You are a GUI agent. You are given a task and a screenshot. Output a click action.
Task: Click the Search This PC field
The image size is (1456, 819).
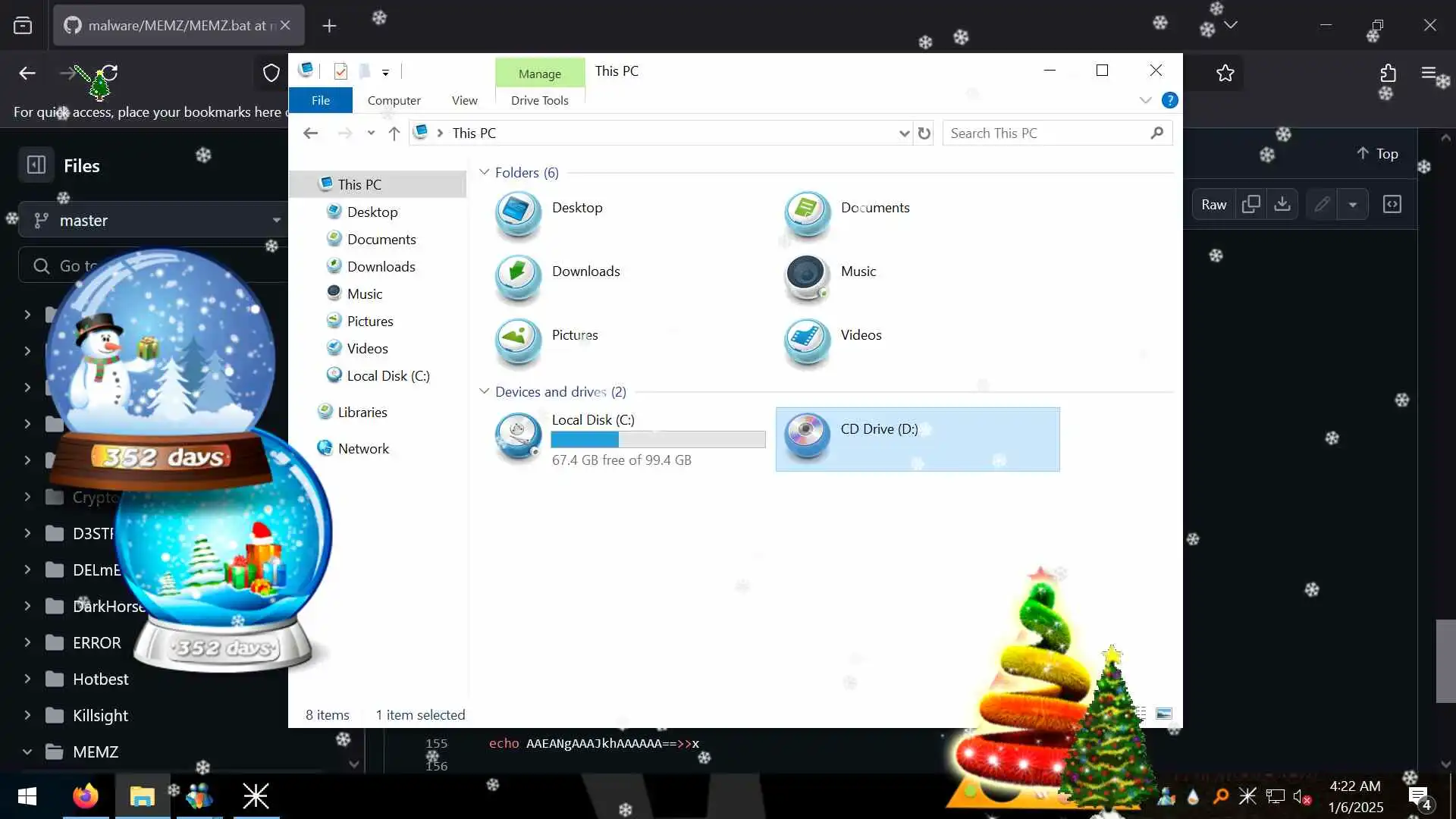click(1046, 133)
